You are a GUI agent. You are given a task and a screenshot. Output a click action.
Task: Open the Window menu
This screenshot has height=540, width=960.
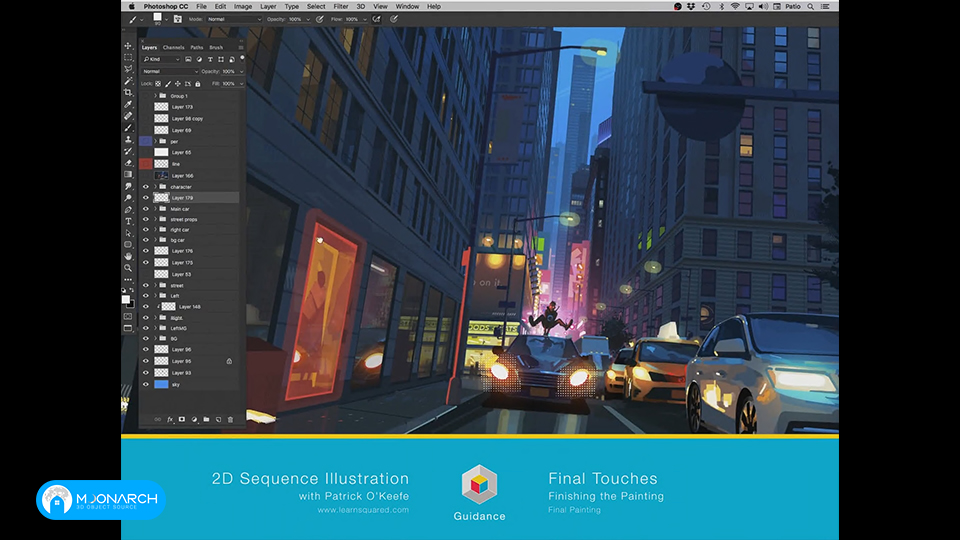pyautogui.click(x=407, y=6)
